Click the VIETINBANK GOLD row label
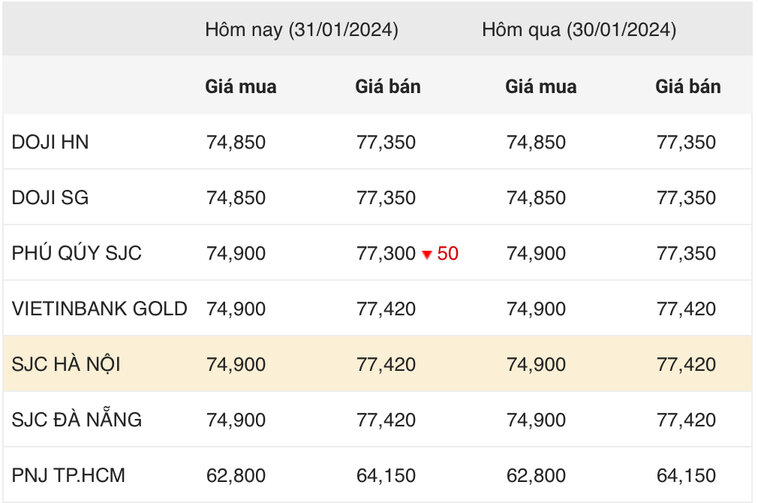Image resolution: width=758 pixels, height=503 pixels. (x=99, y=309)
